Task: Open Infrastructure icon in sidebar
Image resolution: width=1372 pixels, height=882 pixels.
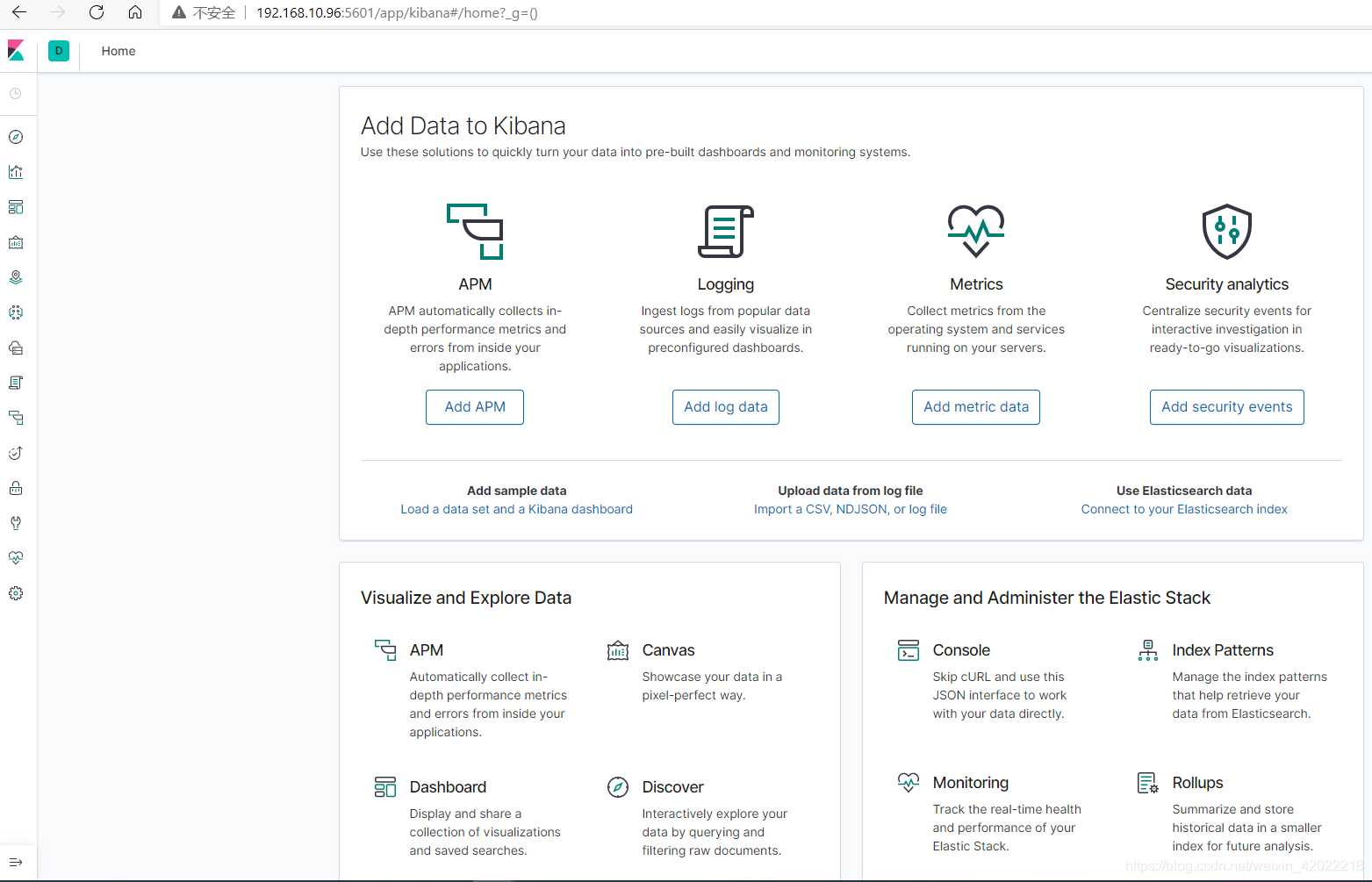Action: point(16,348)
